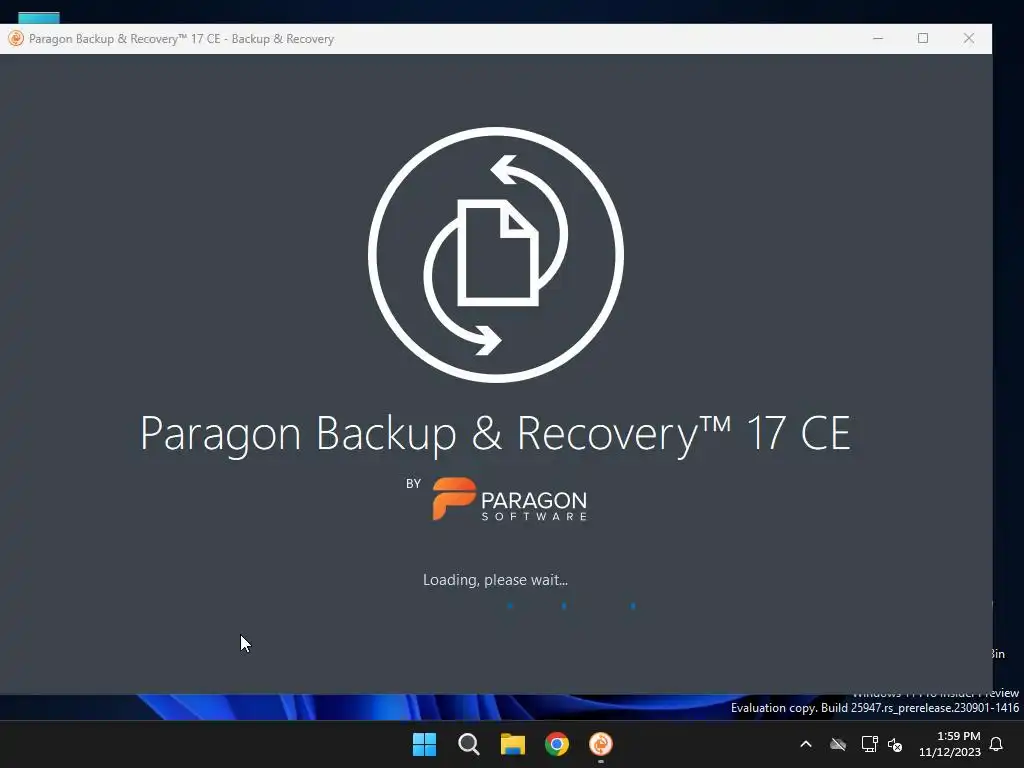Launch File Explorer from the taskbar
The image size is (1024, 768).
[513, 744]
